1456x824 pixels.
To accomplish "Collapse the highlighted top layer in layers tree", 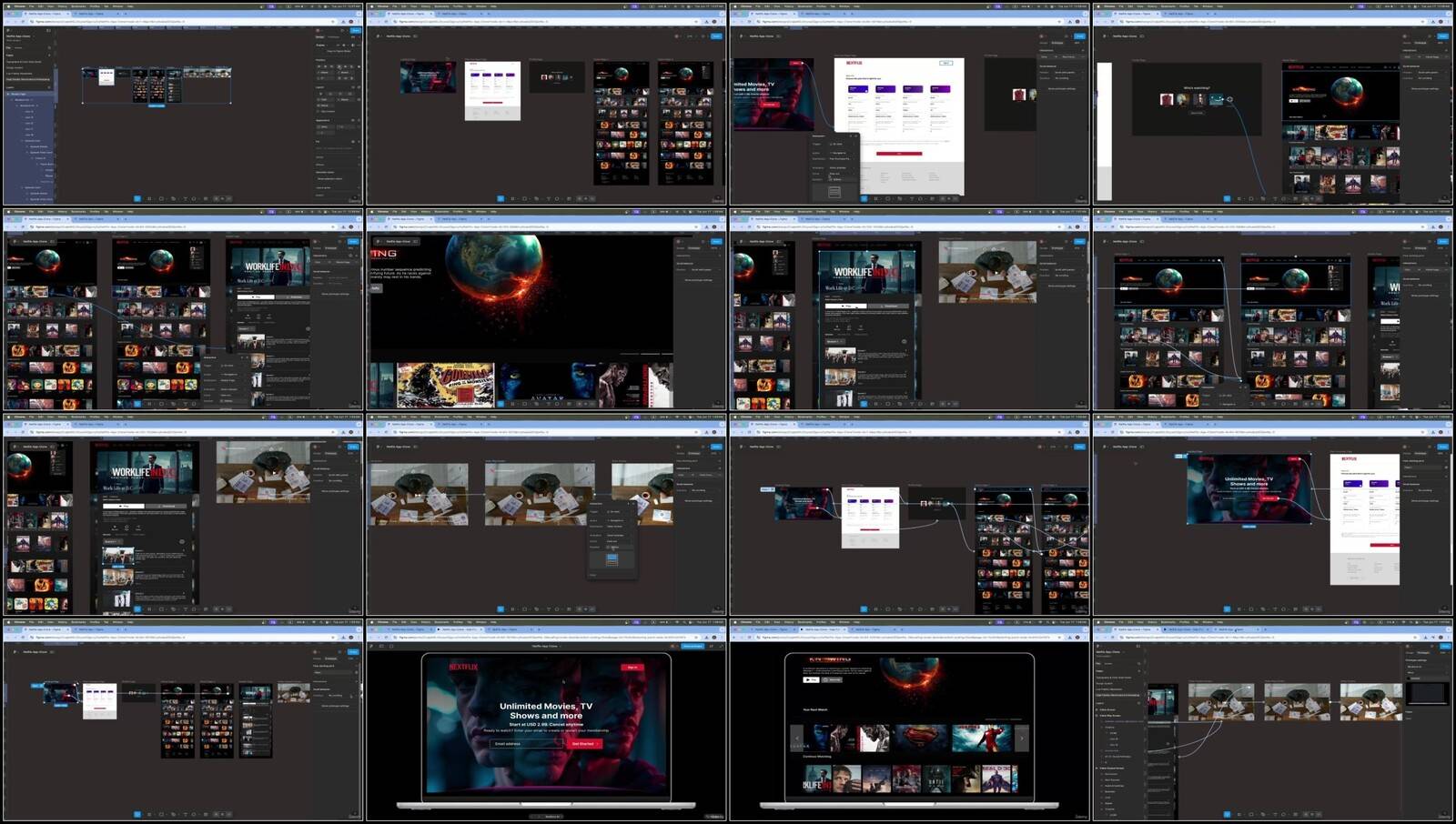I will coord(8,94).
